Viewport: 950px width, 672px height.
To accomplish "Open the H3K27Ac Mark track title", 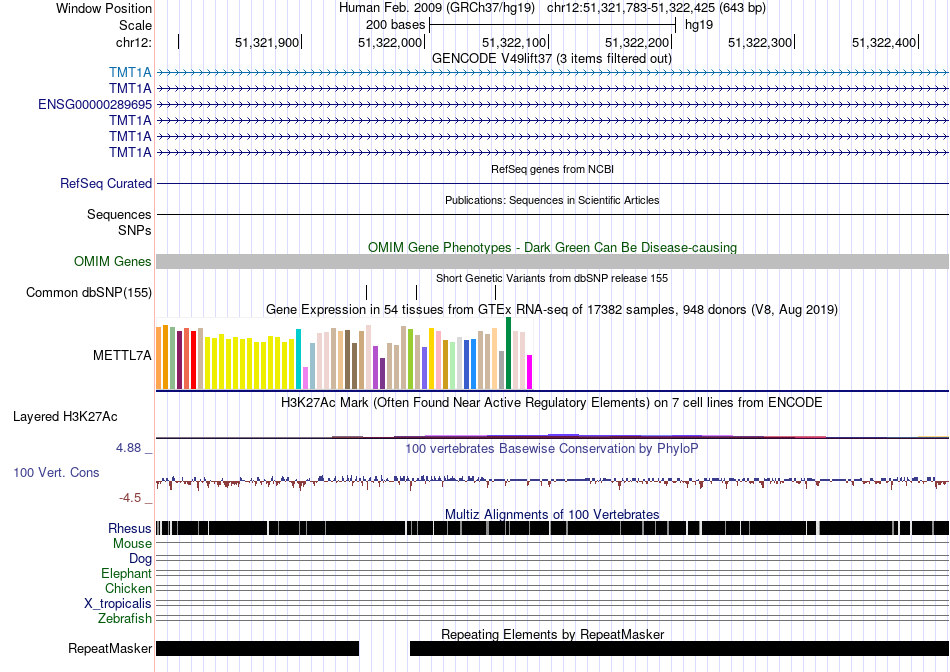I will pyautogui.click(x=552, y=403).
